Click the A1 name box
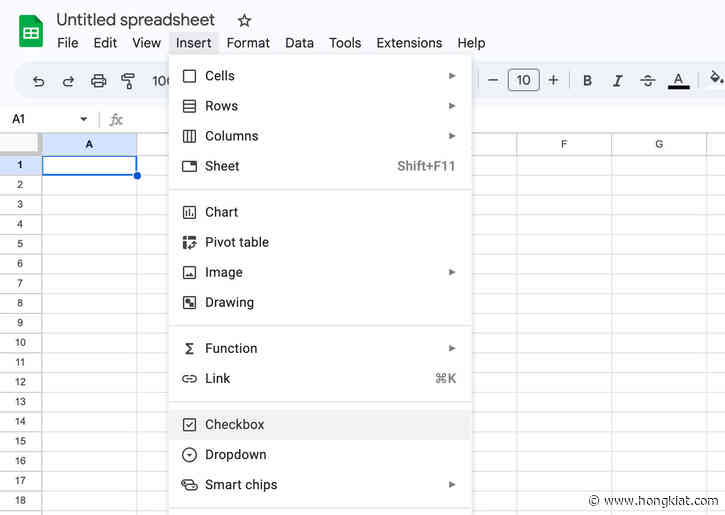The height and width of the screenshot is (515, 725). (18, 119)
